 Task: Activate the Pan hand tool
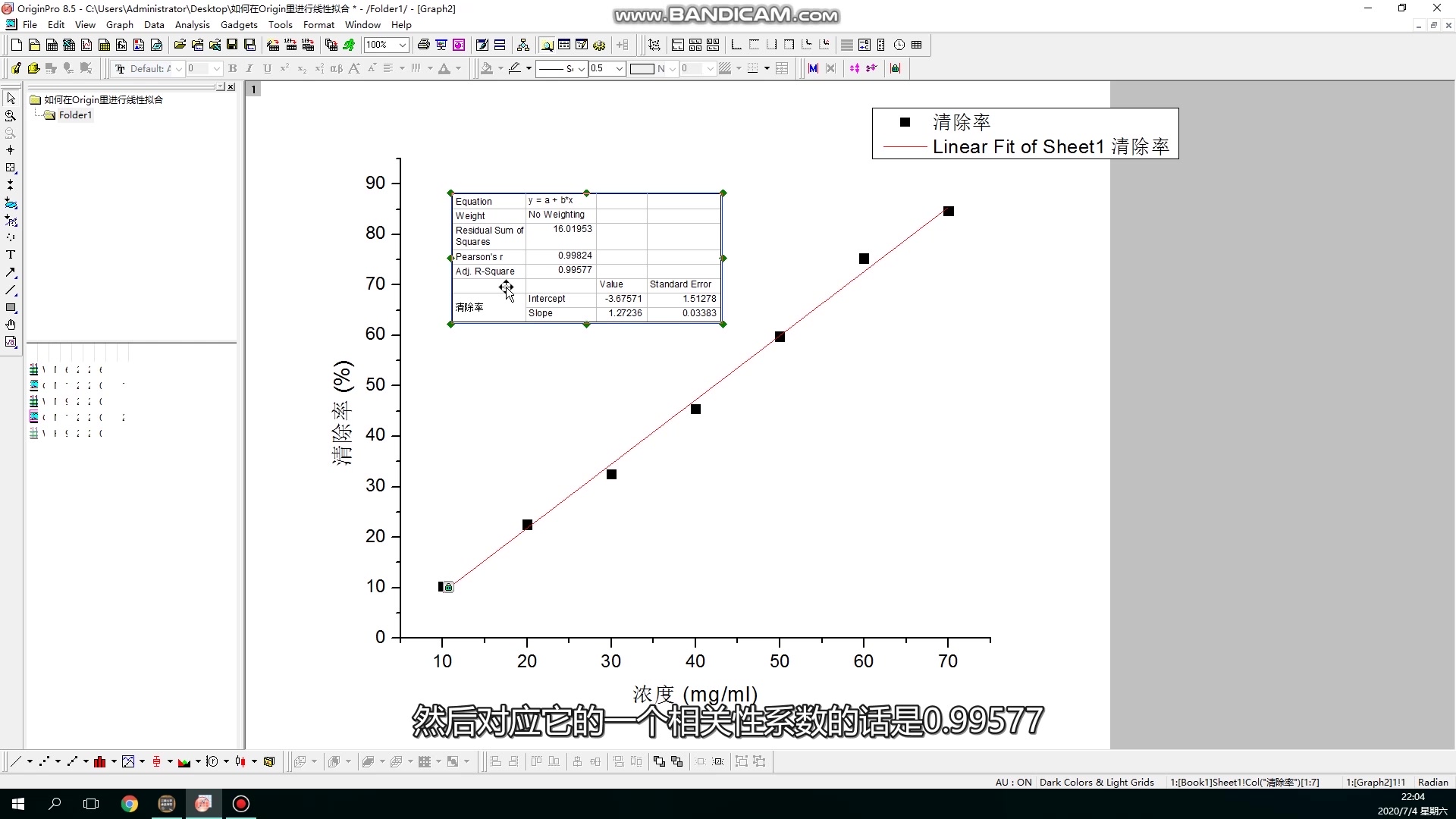pyautogui.click(x=11, y=325)
